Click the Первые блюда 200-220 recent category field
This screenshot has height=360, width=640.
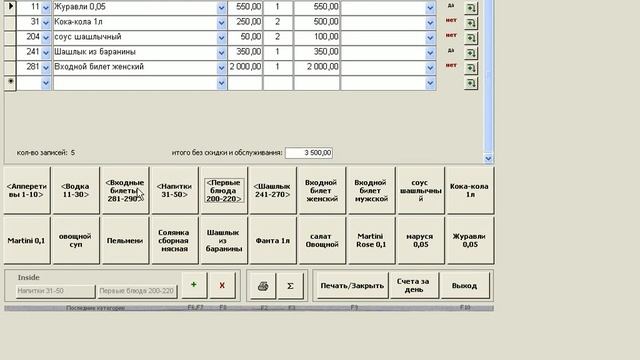tap(137, 291)
